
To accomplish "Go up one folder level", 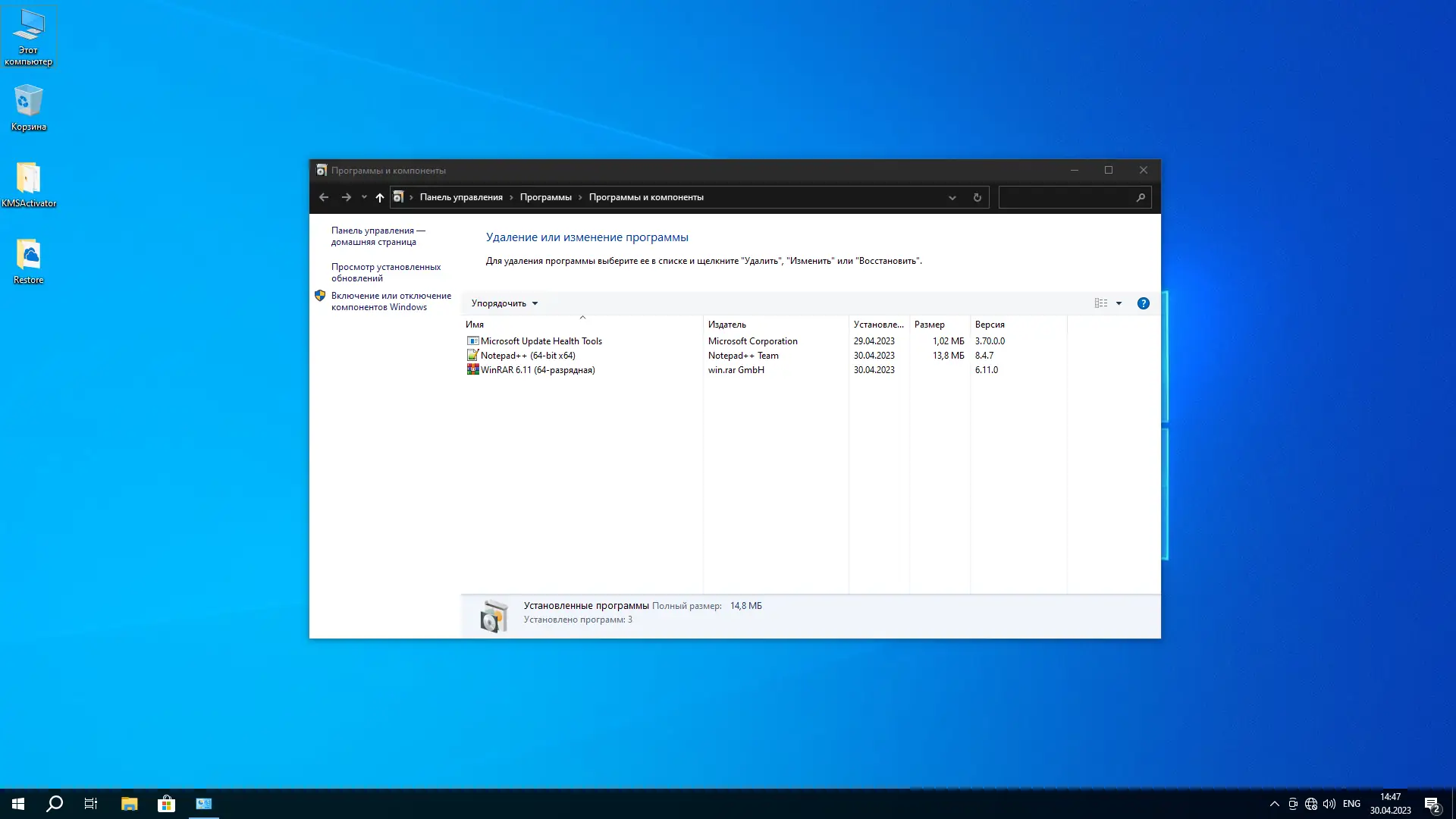I will [380, 197].
